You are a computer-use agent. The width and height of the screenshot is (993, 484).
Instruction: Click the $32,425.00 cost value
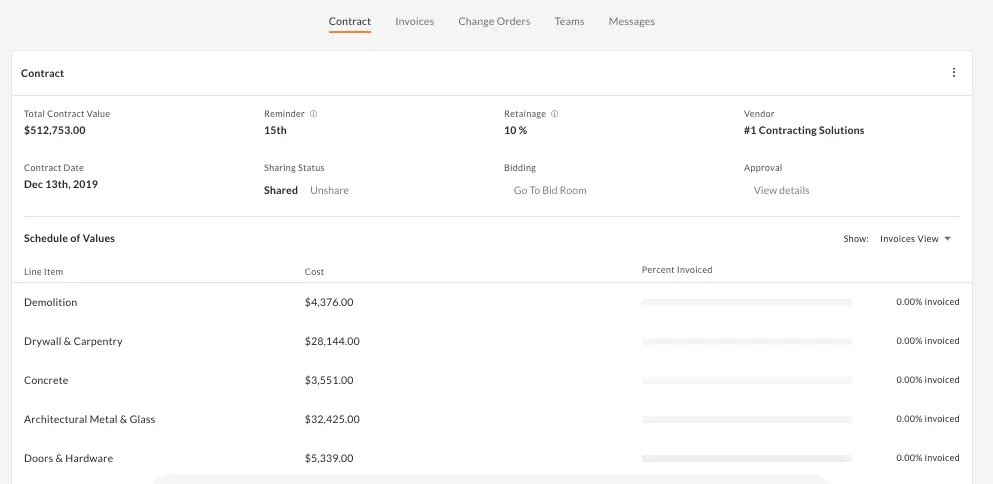[x=332, y=419]
